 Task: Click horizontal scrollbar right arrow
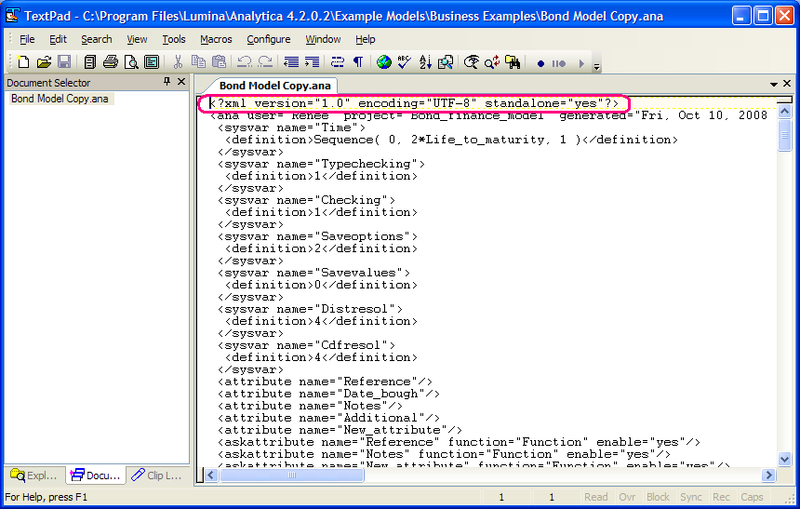768,475
